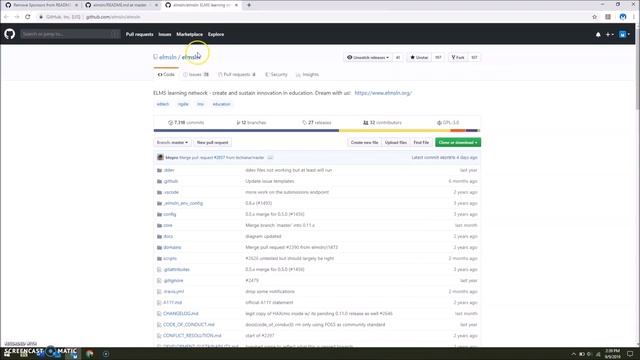View the 32 contributors link
This screenshot has height=360, width=640.
pos(382,122)
